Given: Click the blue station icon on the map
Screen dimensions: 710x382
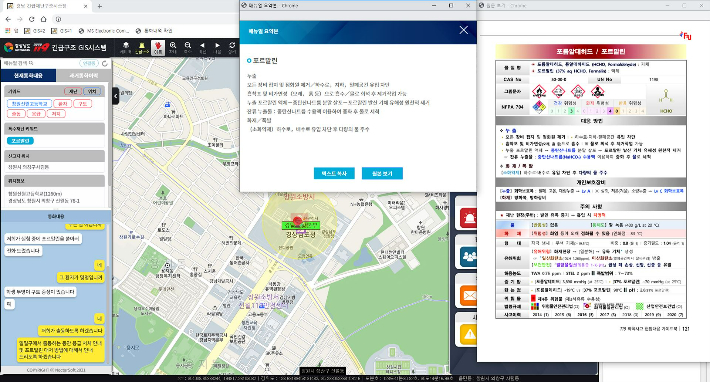Looking at the screenshot, I should [x=168, y=105].
